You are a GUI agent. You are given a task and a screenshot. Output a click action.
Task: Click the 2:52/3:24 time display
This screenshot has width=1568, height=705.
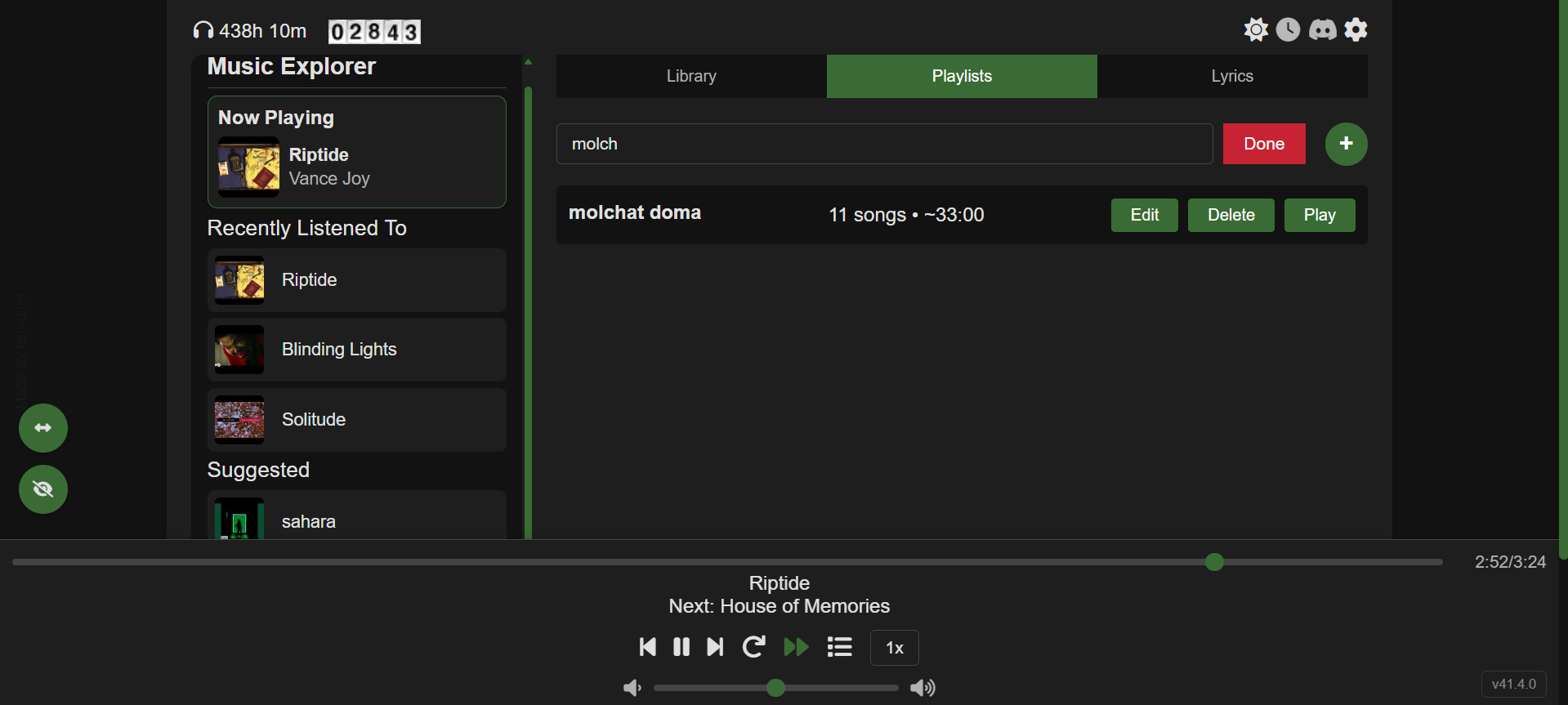[x=1510, y=562]
